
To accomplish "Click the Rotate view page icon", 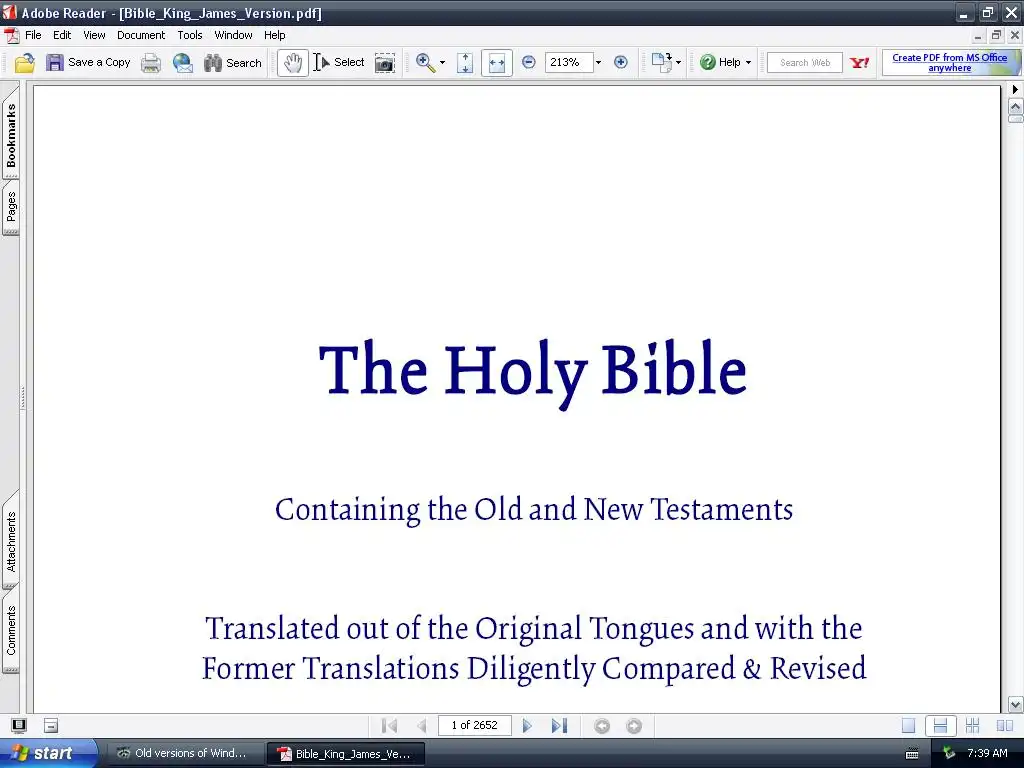I will (x=662, y=63).
